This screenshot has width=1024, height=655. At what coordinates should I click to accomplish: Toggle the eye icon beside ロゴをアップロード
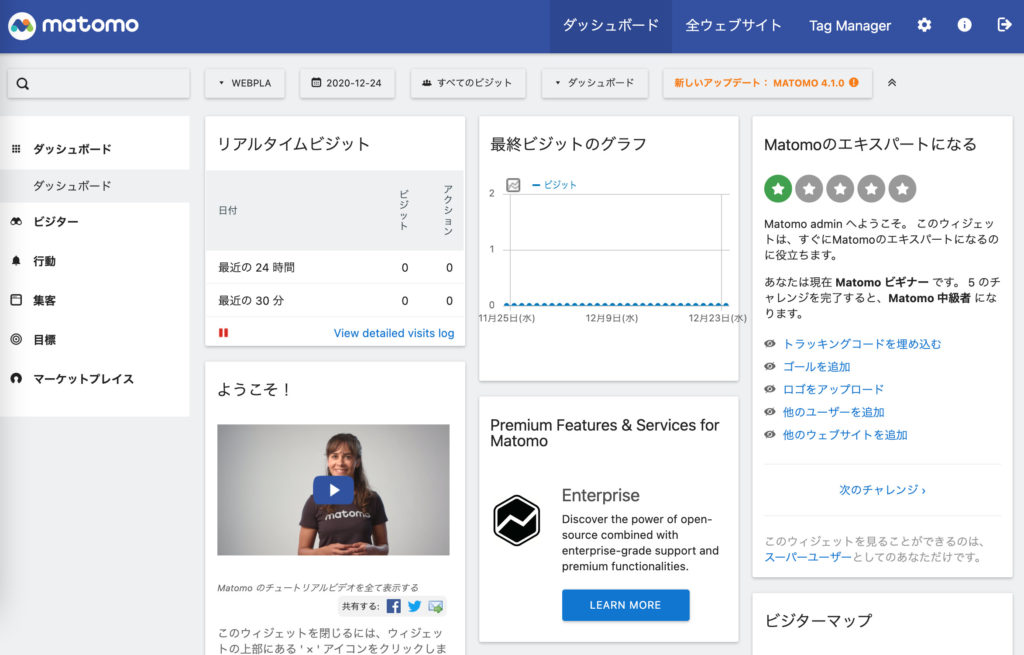pyautogui.click(x=770, y=389)
